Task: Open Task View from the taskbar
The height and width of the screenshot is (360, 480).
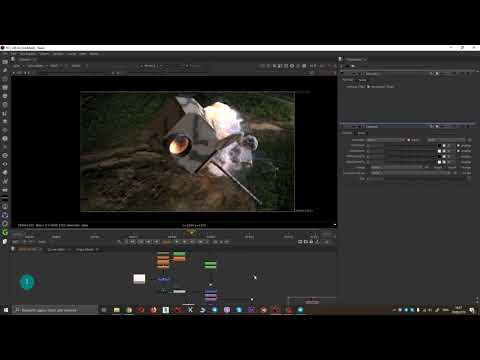Action: [x=104, y=310]
